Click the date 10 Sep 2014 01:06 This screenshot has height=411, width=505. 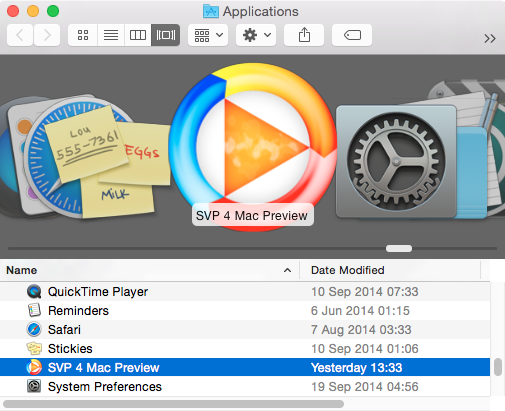tap(364, 349)
